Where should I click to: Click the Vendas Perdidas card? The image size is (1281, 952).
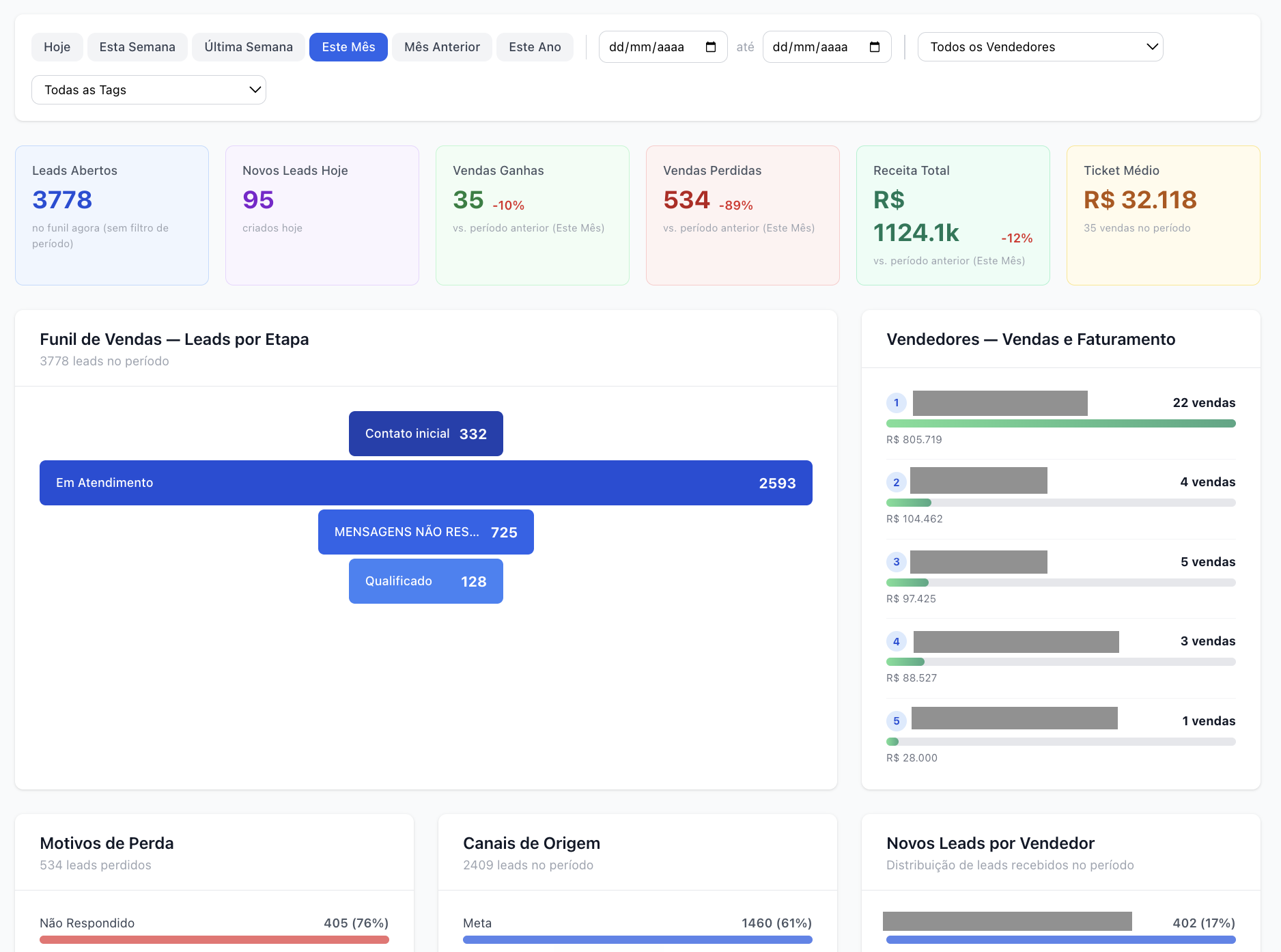[x=743, y=215]
